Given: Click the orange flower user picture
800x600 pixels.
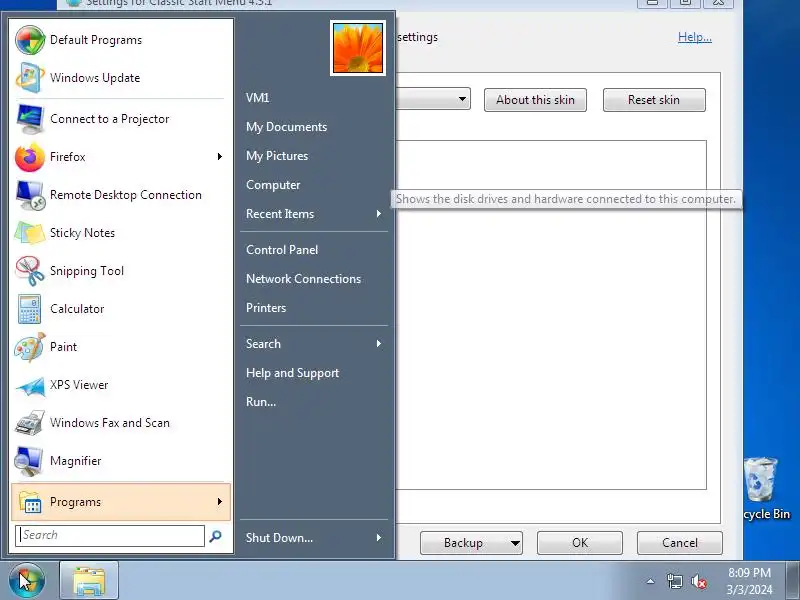Looking at the screenshot, I should tap(358, 48).
